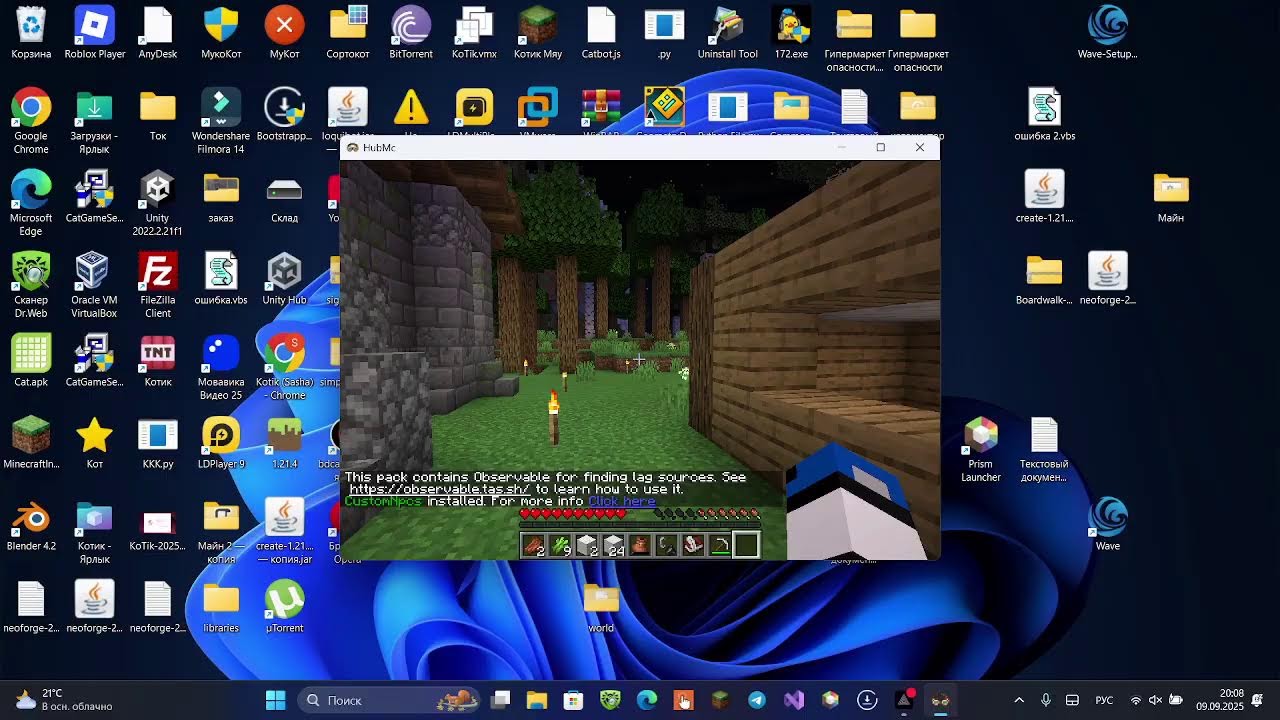Select the МуКот red X icon

[x=284, y=33]
